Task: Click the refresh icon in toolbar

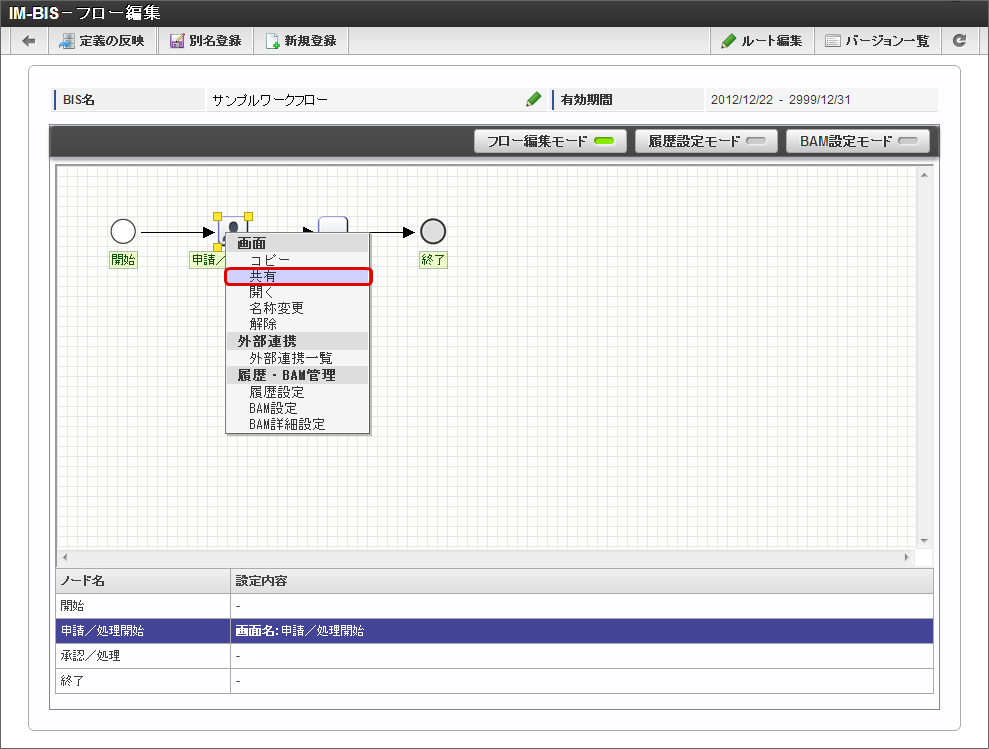Action: coord(960,41)
